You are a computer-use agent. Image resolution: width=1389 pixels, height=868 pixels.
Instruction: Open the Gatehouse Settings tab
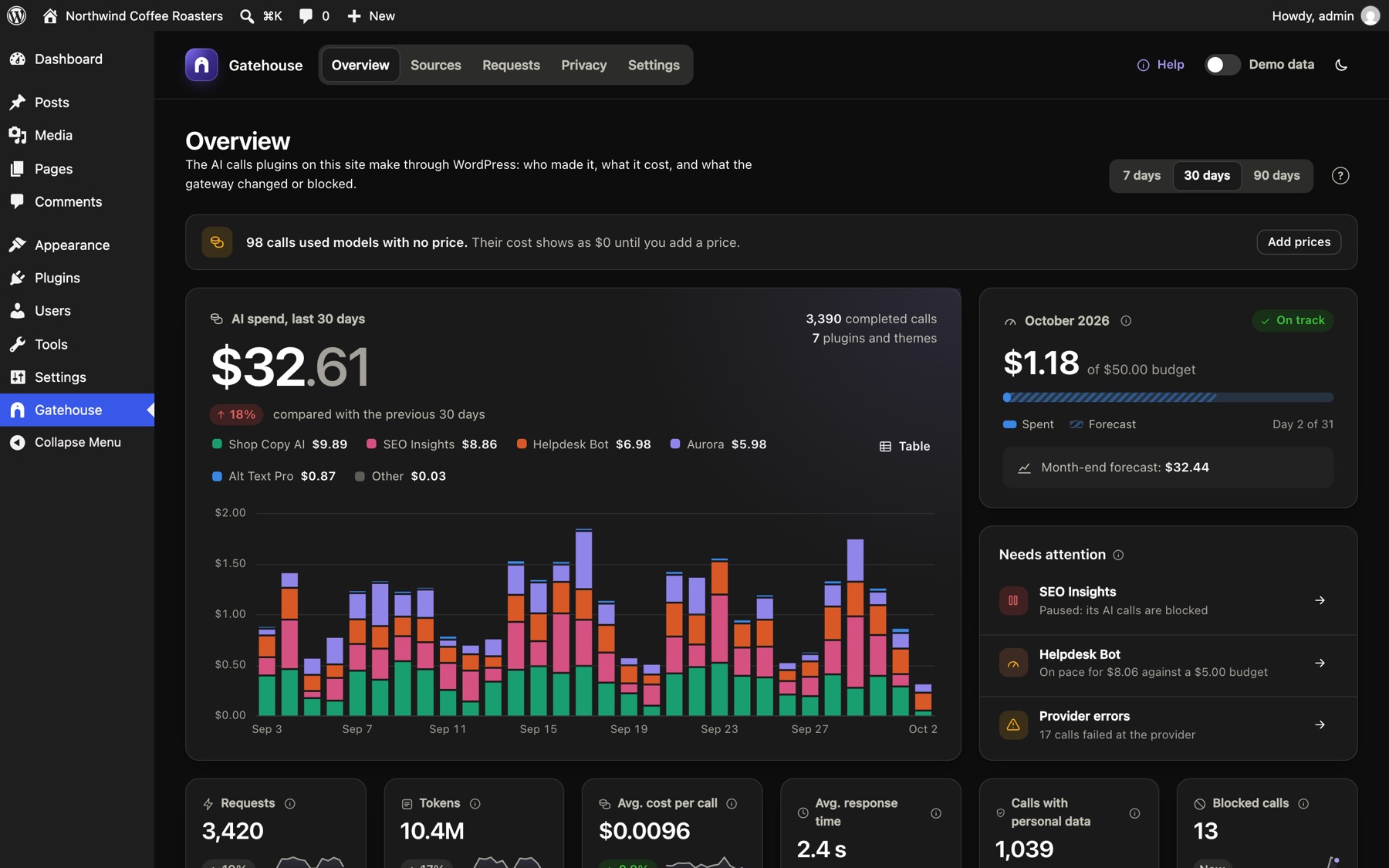tap(654, 65)
